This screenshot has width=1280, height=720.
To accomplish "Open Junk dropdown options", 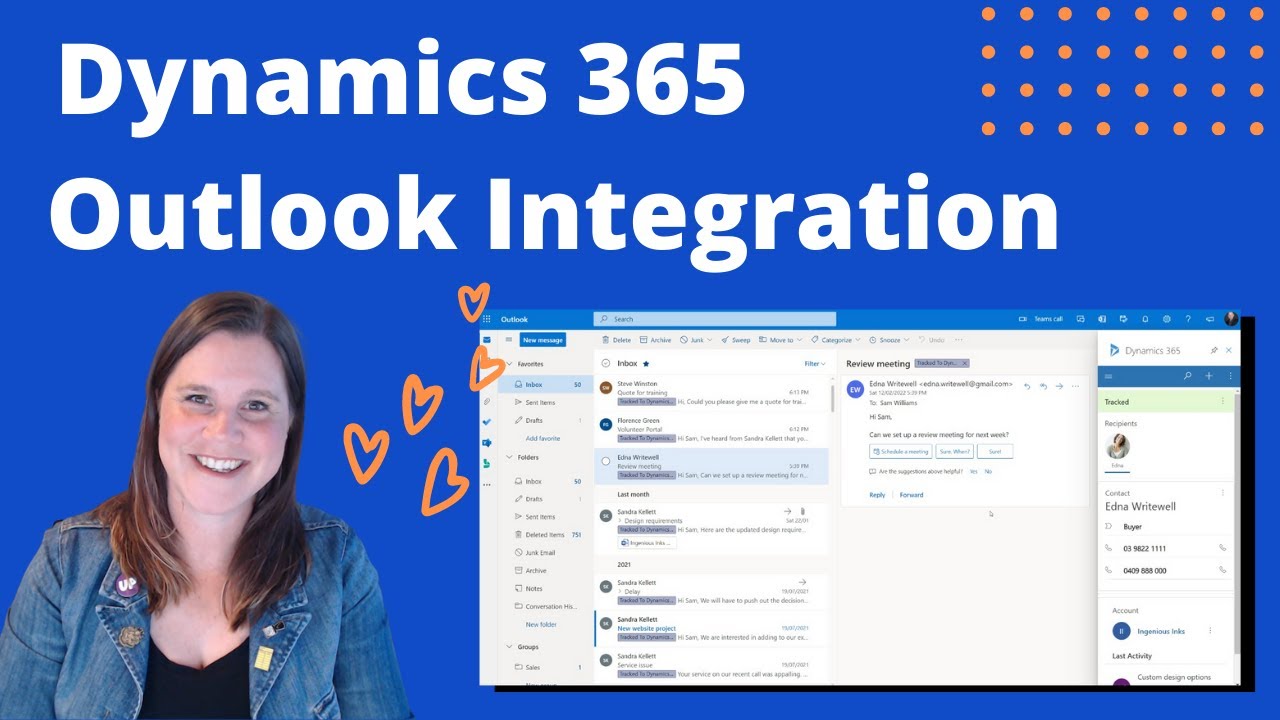I will coord(710,340).
